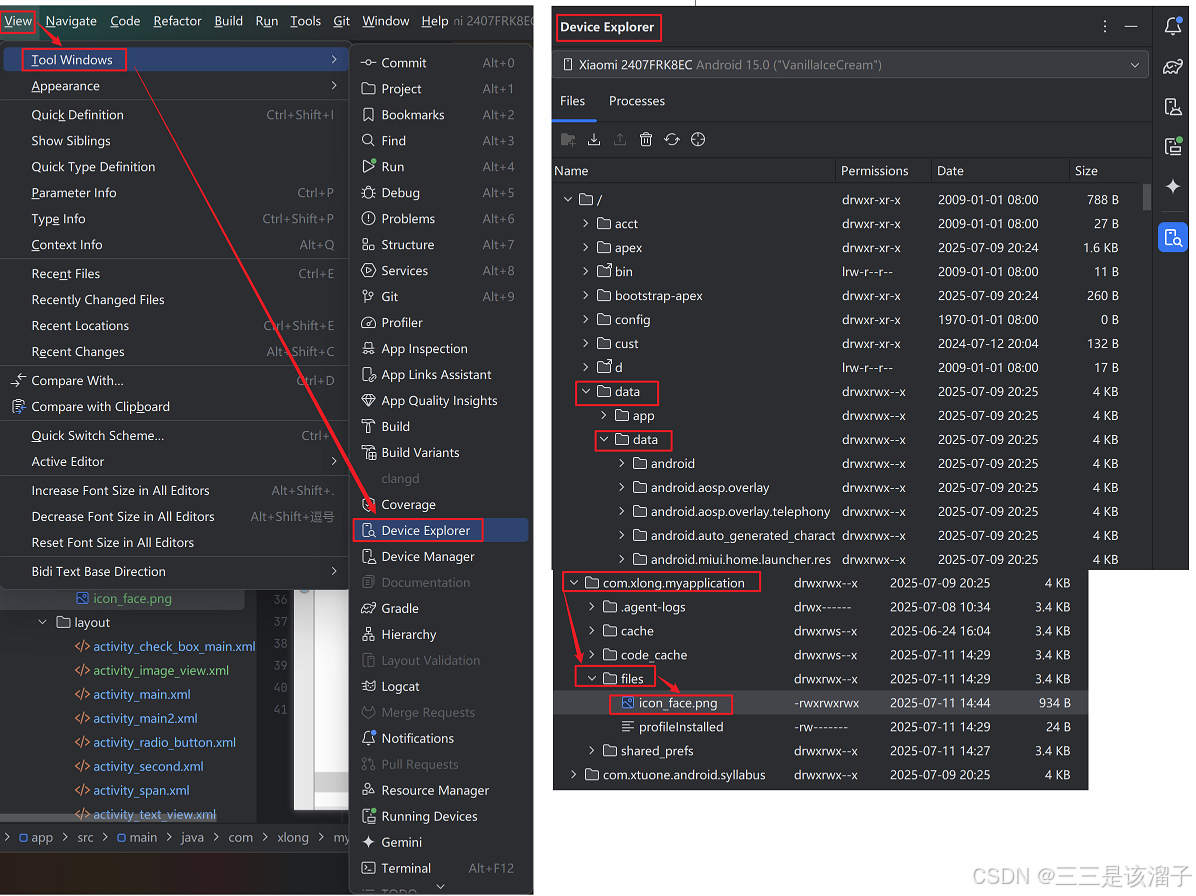The height and width of the screenshot is (896, 1196).
Task: Click the Date column header
Action: [950, 171]
